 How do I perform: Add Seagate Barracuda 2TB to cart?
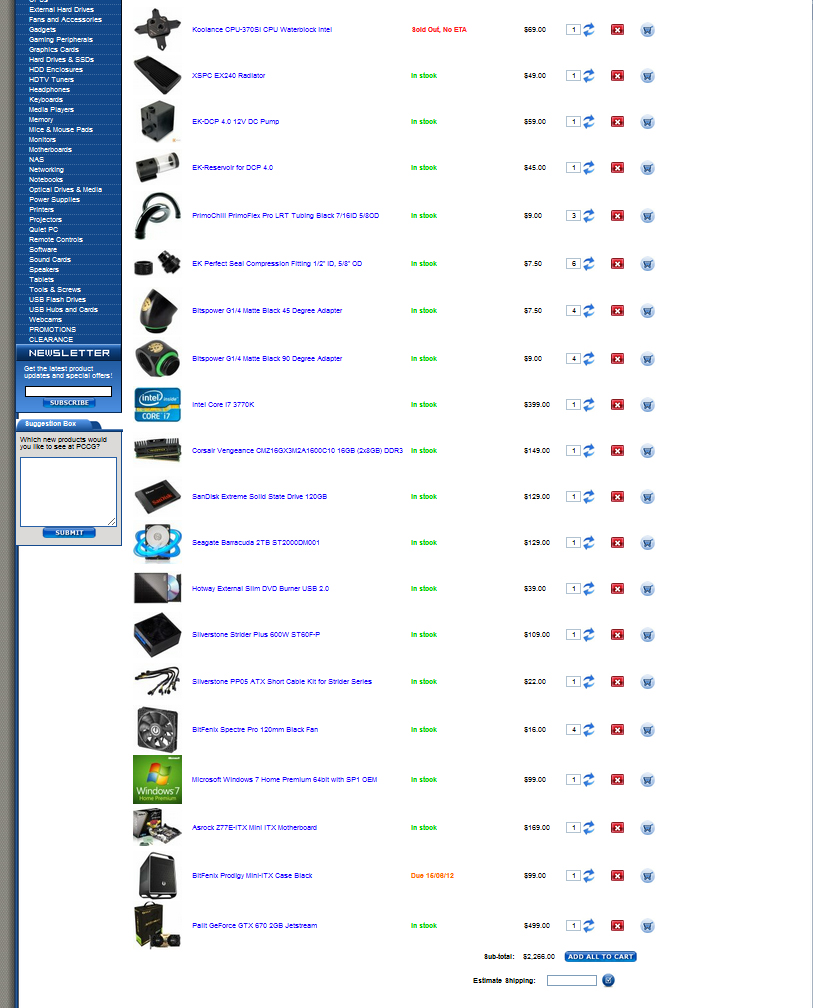[647, 543]
